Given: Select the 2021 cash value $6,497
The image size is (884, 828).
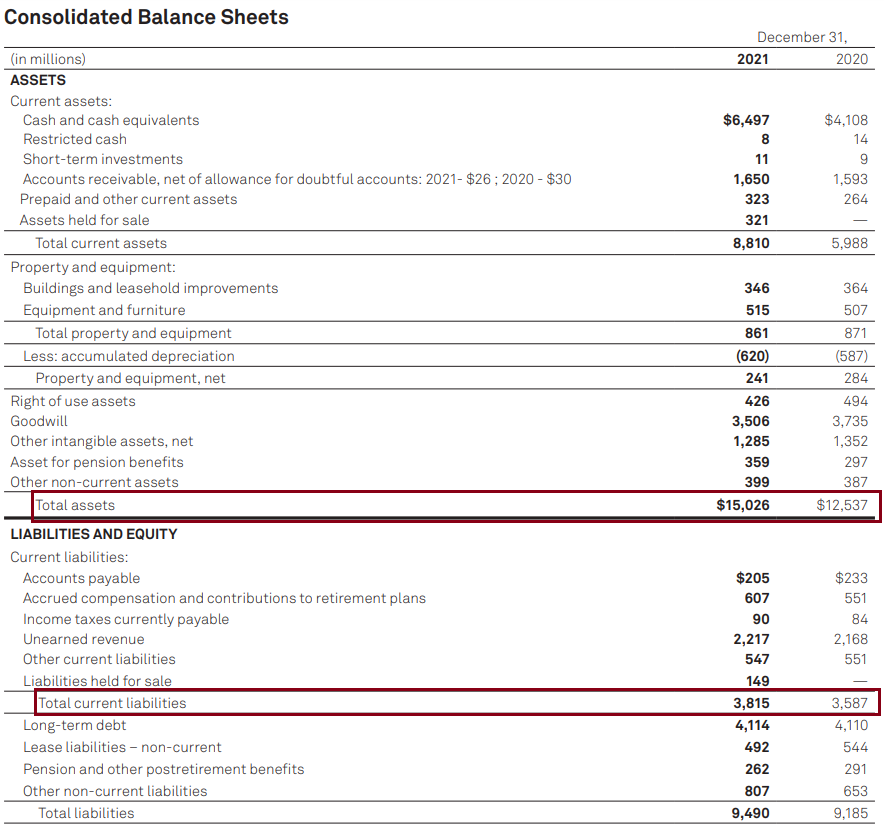Looking at the screenshot, I should (746, 120).
